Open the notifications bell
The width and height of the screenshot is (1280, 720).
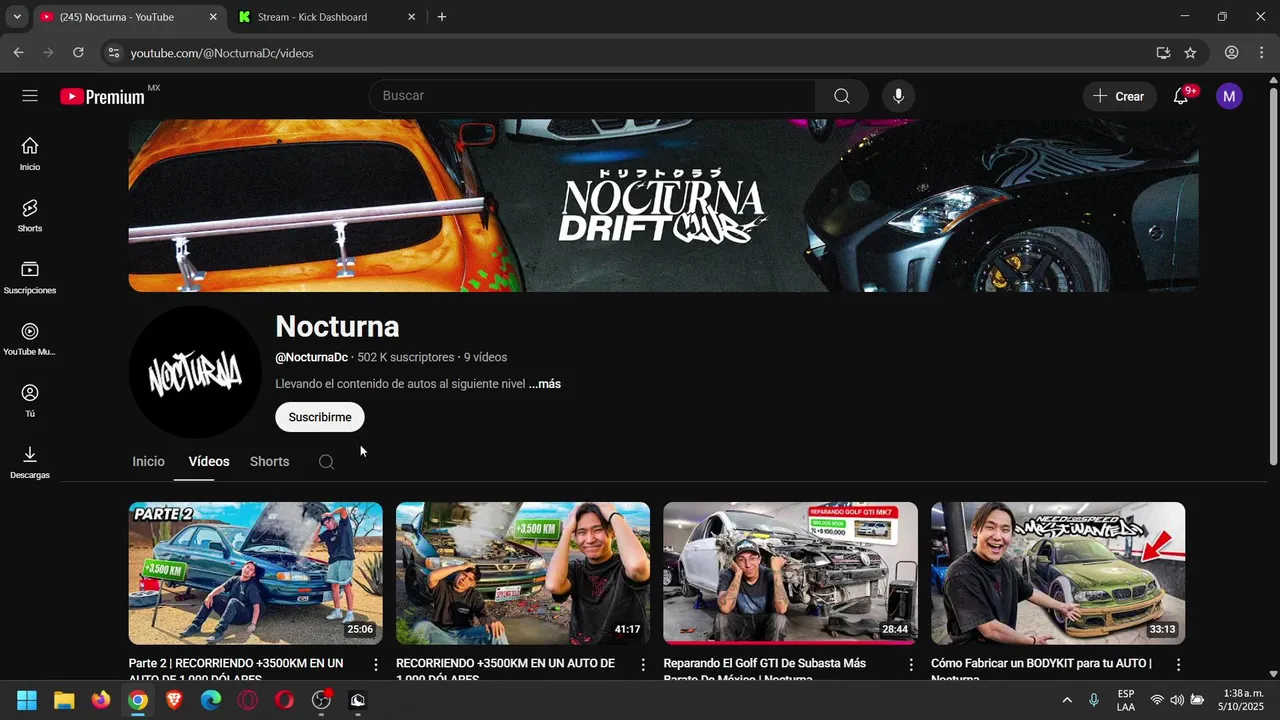pyautogui.click(x=1181, y=96)
